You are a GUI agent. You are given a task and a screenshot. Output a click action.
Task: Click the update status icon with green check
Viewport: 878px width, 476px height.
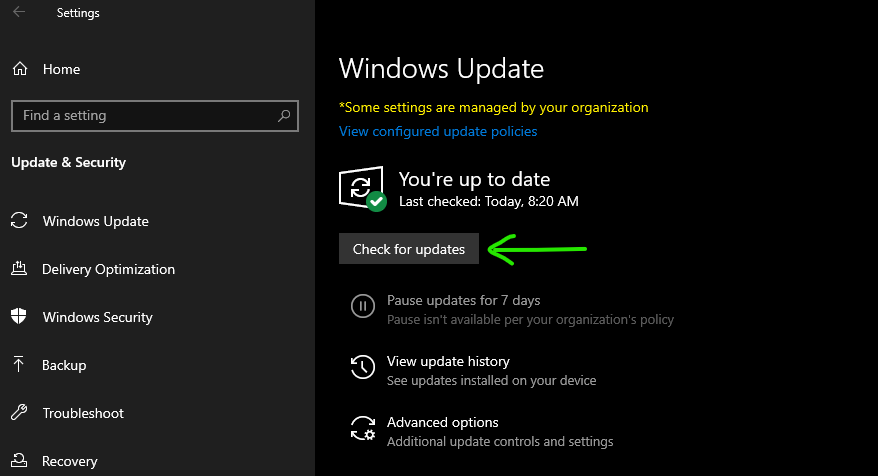[x=362, y=188]
